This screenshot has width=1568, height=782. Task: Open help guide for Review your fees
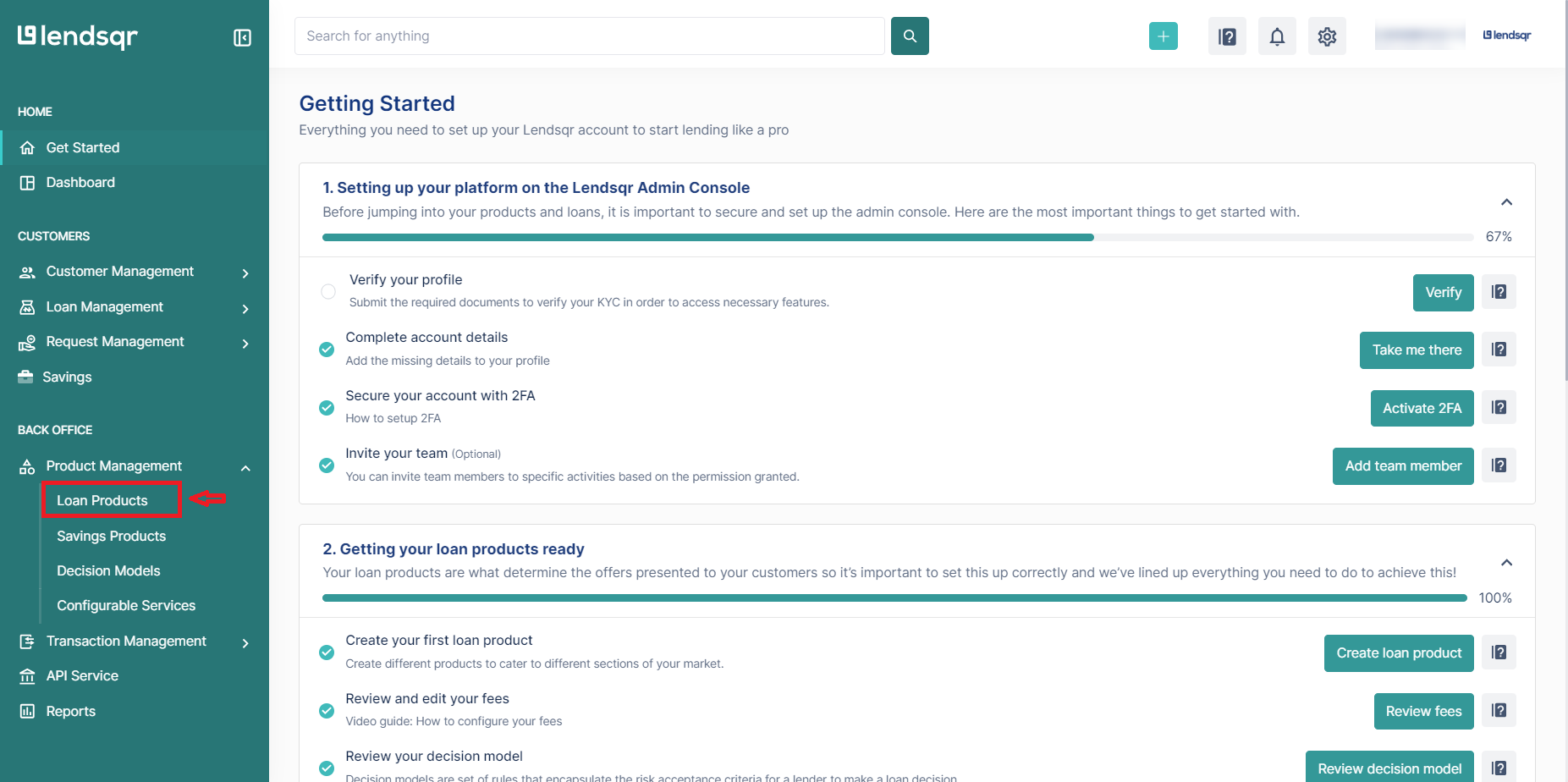click(x=1499, y=711)
